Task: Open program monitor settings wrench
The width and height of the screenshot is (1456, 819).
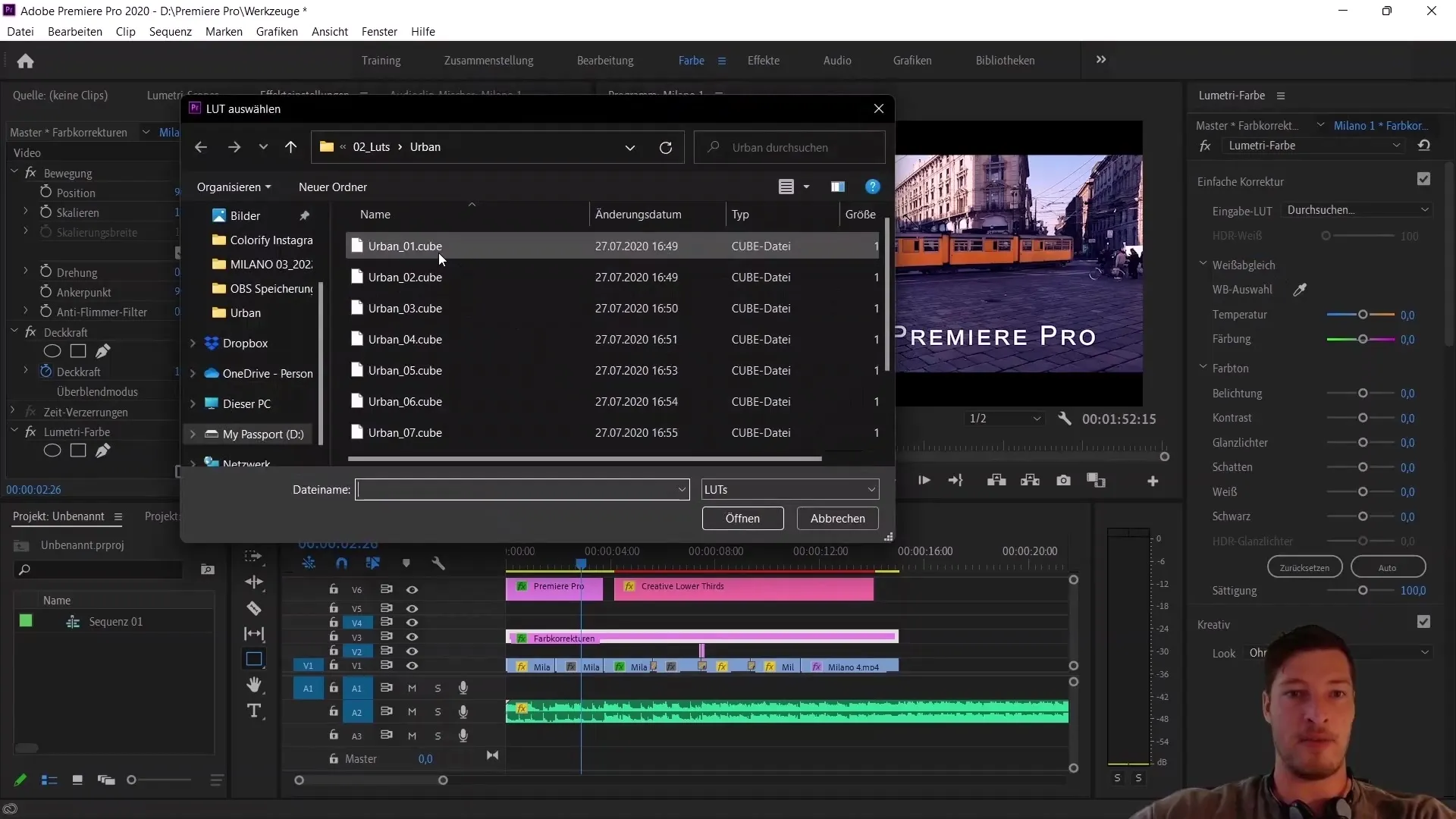Action: click(1065, 419)
